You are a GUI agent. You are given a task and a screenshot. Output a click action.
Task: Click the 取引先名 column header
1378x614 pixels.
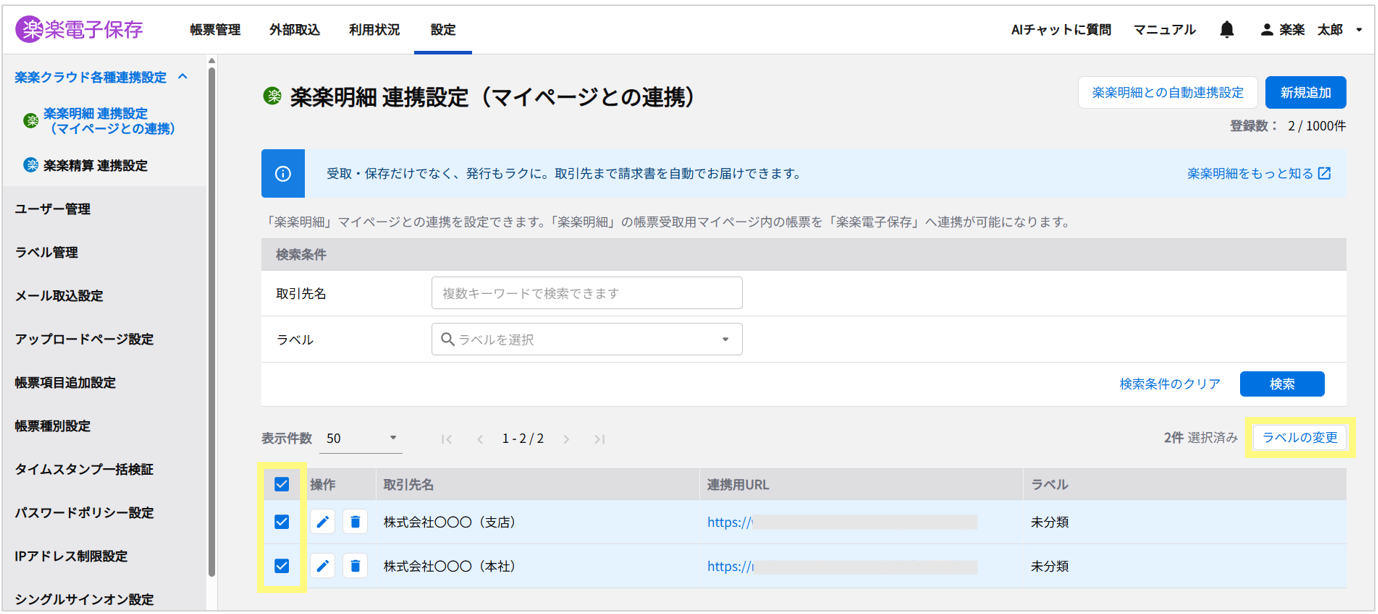(x=409, y=484)
